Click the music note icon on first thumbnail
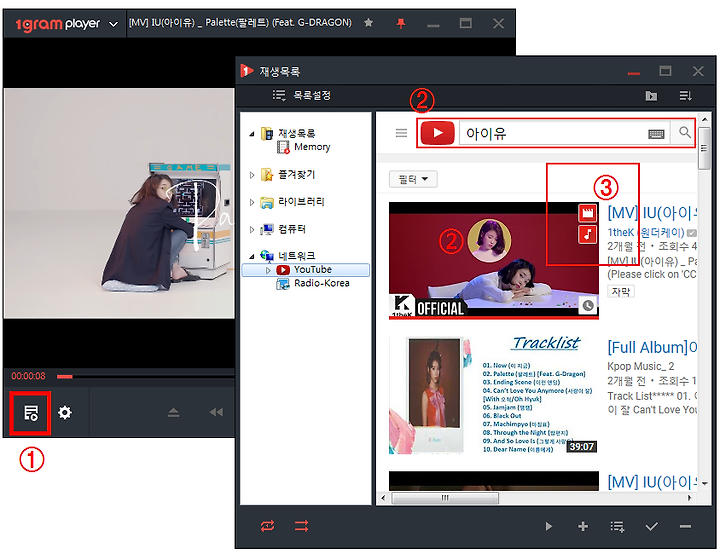The height and width of the screenshot is (554, 720). [587, 234]
